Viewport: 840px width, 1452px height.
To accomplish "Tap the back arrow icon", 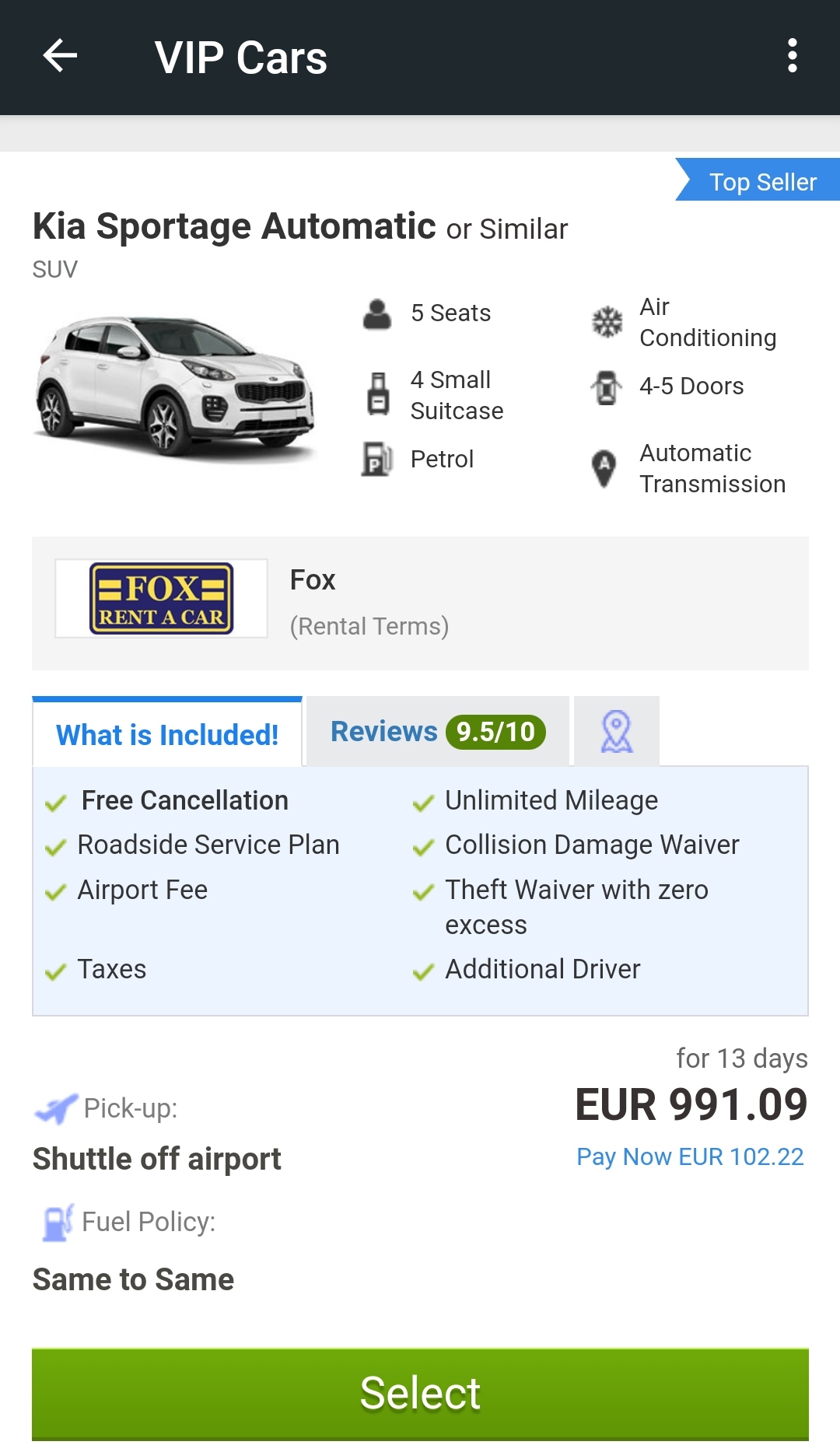I will pyautogui.click(x=60, y=57).
